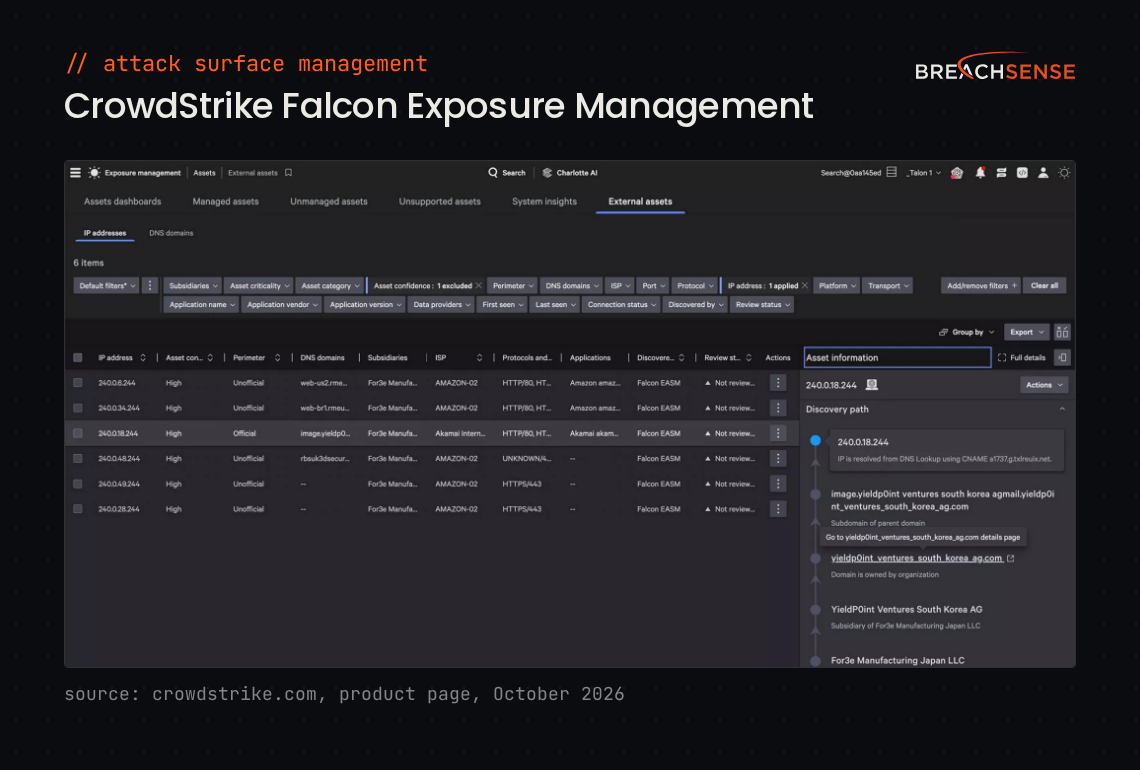Check the row for 240.0.6.244
This screenshot has height=770, width=1140.
tap(78, 382)
